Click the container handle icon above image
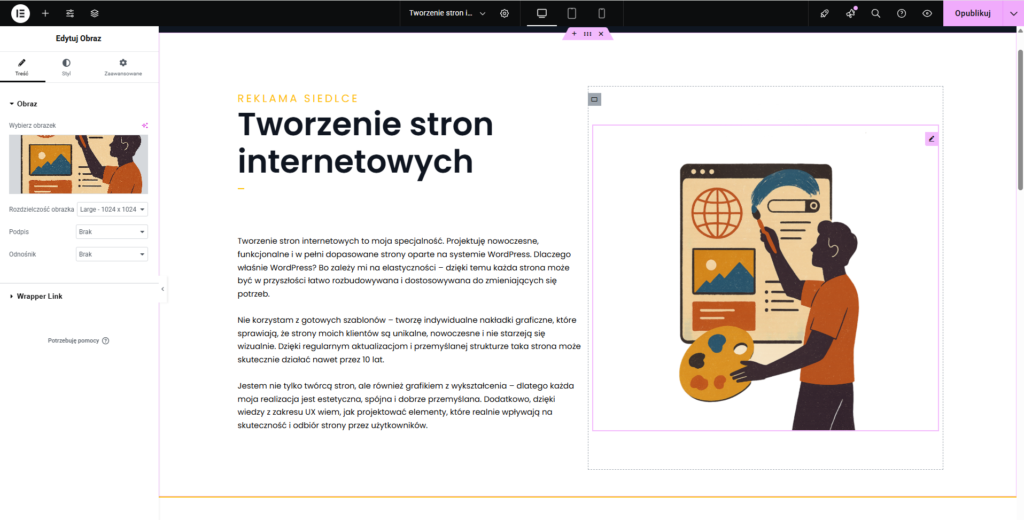This screenshot has height=520, width=1024. [x=594, y=99]
